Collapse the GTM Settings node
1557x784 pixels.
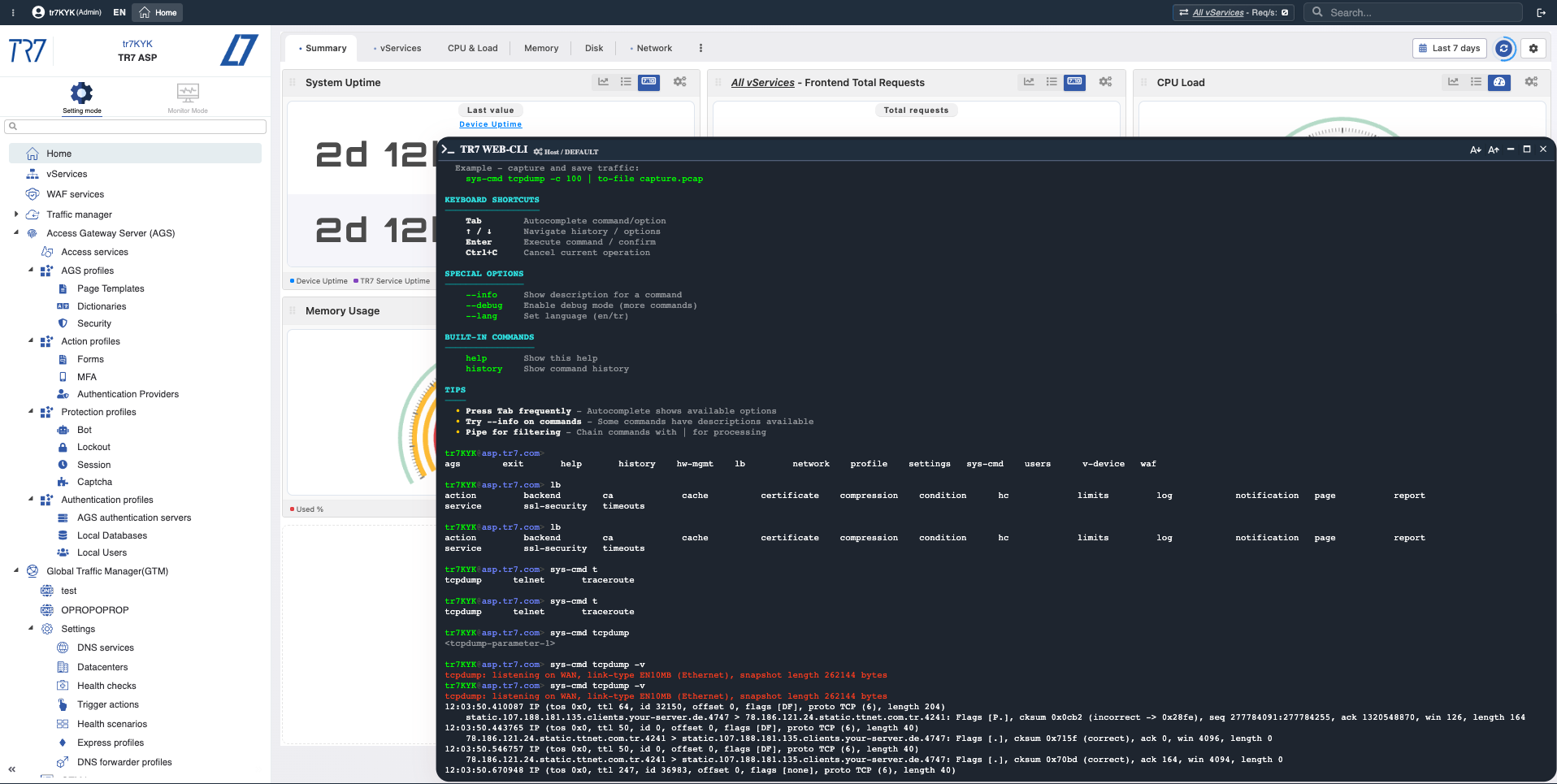point(31,629)
